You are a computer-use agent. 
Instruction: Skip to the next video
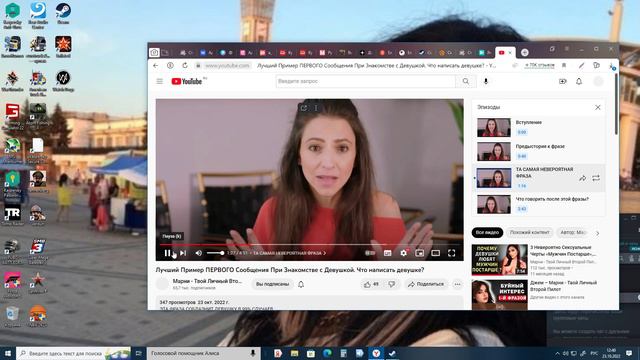pyautogui.click(x=183, y=253)
